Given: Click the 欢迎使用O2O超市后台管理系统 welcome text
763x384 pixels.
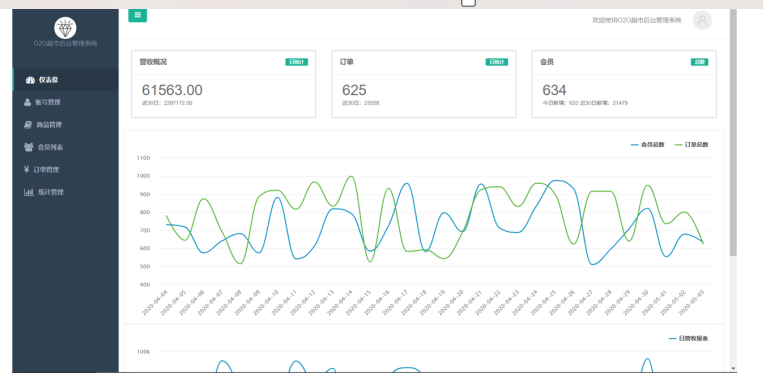Looking at the screenshot, I should [636, 20].
